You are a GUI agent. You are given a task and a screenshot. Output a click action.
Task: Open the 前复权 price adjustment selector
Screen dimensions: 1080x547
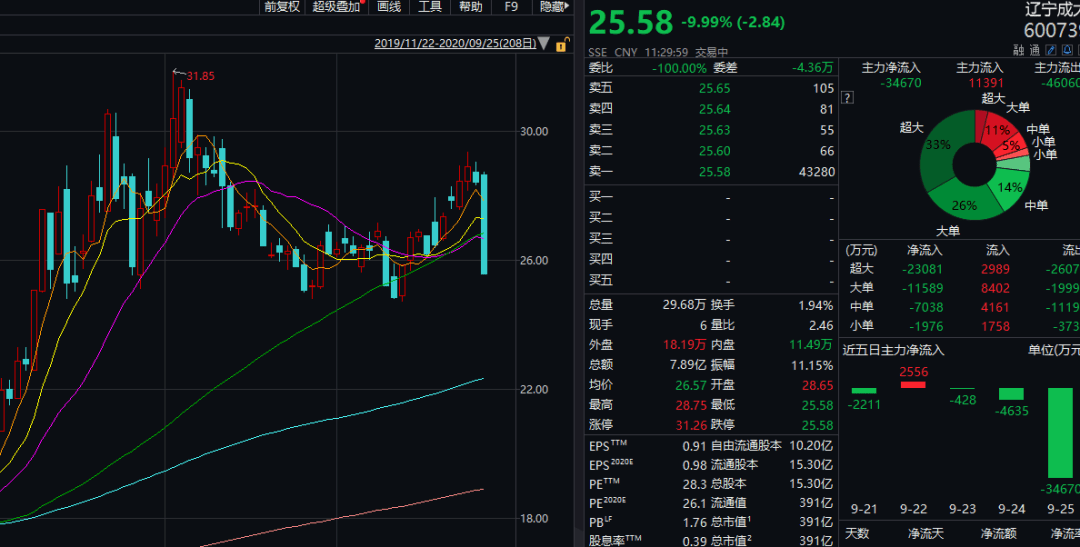tap(281, 7)
